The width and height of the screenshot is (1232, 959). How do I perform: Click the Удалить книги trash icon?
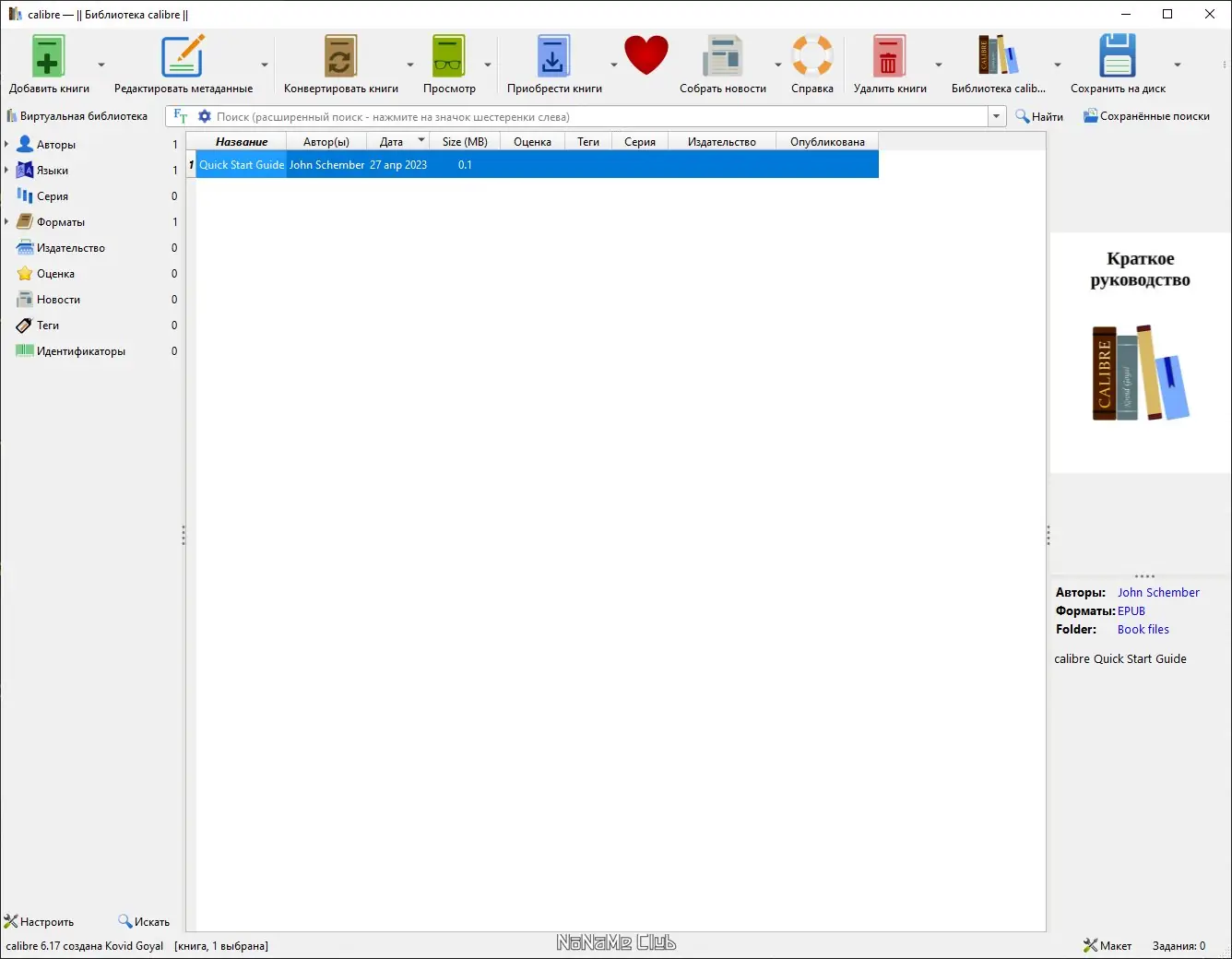coord(889,55)
